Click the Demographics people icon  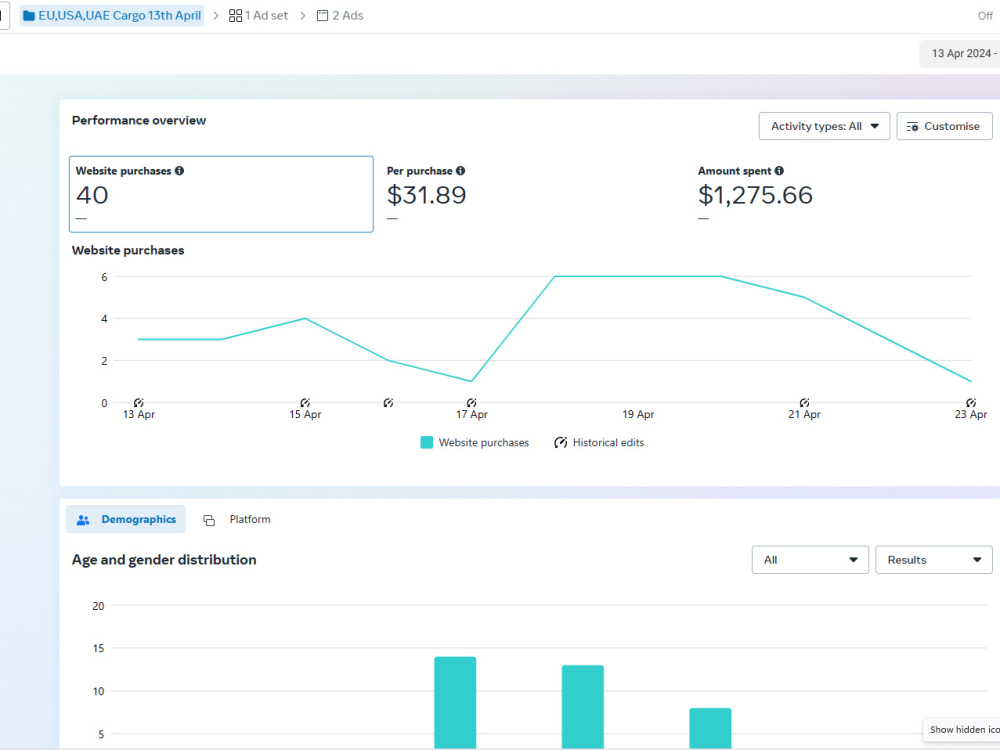tap(83, 520)
